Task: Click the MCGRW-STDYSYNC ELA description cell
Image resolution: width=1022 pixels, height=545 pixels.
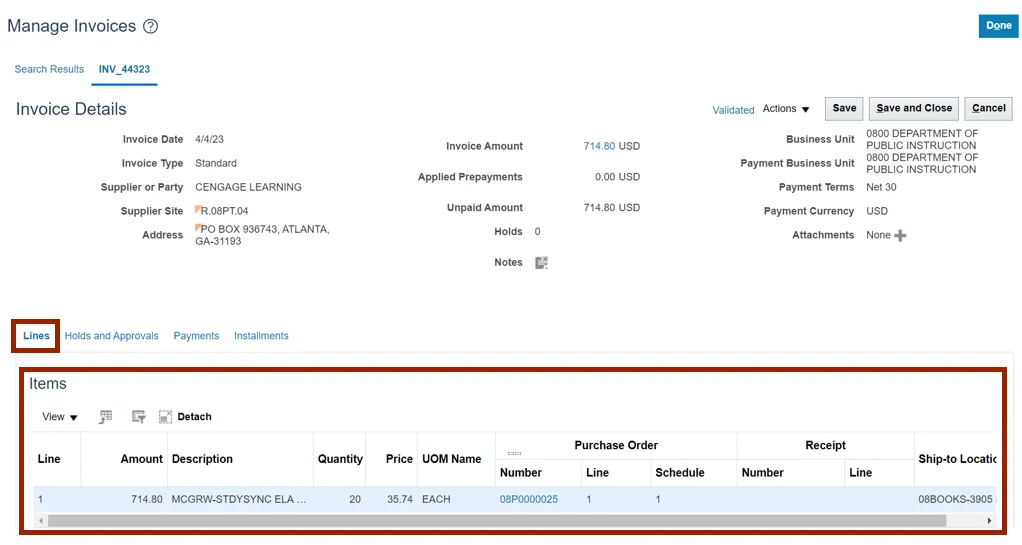Action: (x=239, y=499)
